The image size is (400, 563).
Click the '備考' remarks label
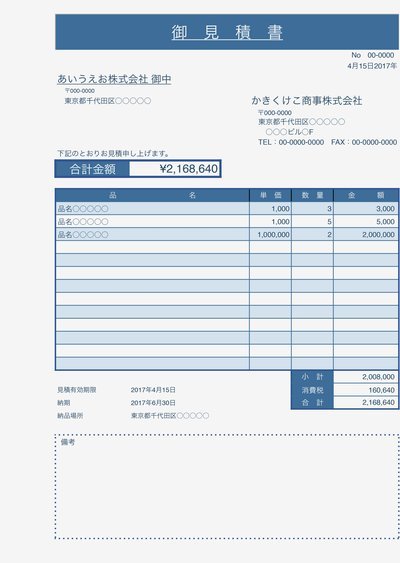click(68, 442)
